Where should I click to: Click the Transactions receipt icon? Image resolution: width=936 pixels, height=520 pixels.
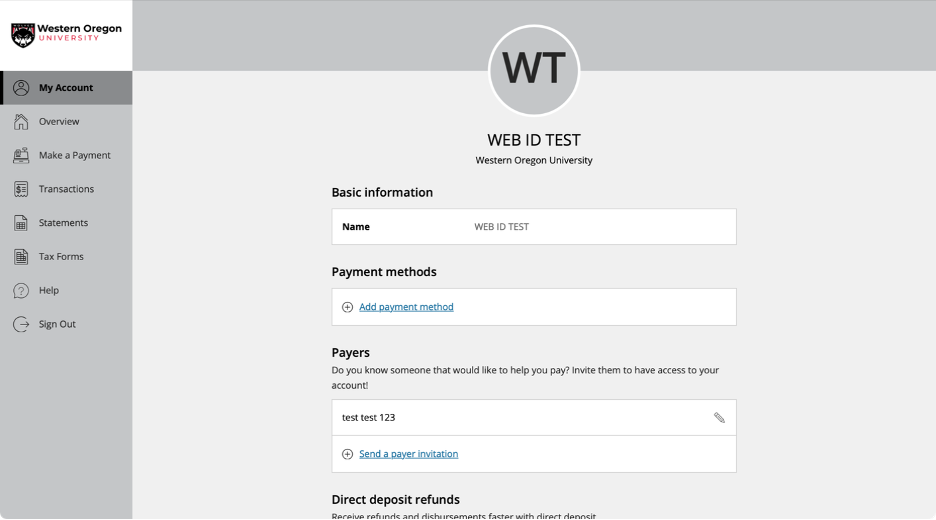[x=20, y=189]
